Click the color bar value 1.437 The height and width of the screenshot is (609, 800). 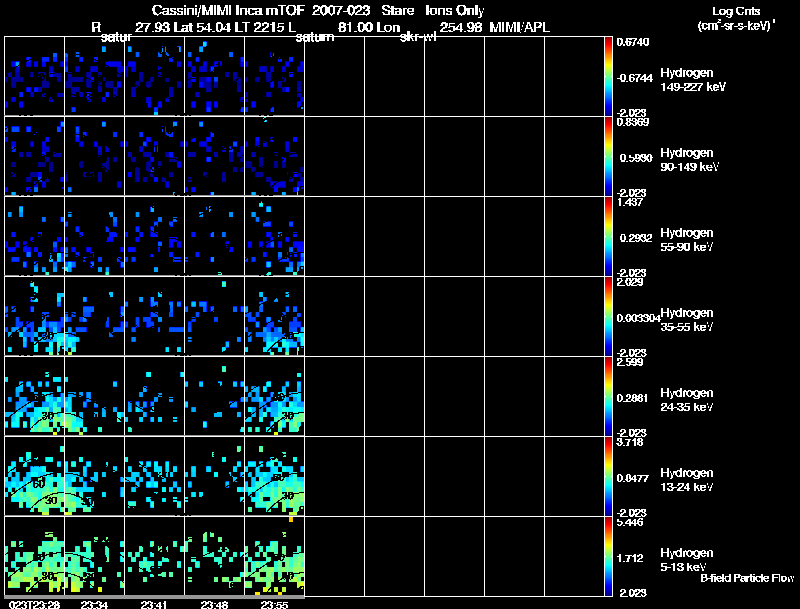(x=630, y=202)
